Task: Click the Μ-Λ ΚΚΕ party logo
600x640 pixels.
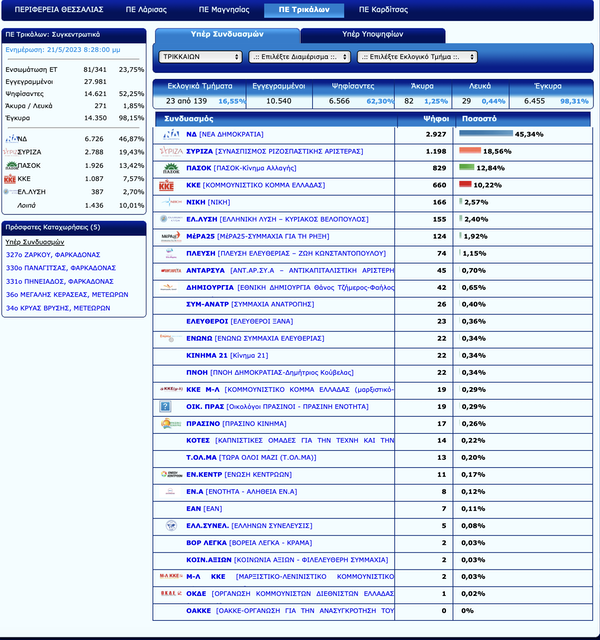Action: (171, 576)
